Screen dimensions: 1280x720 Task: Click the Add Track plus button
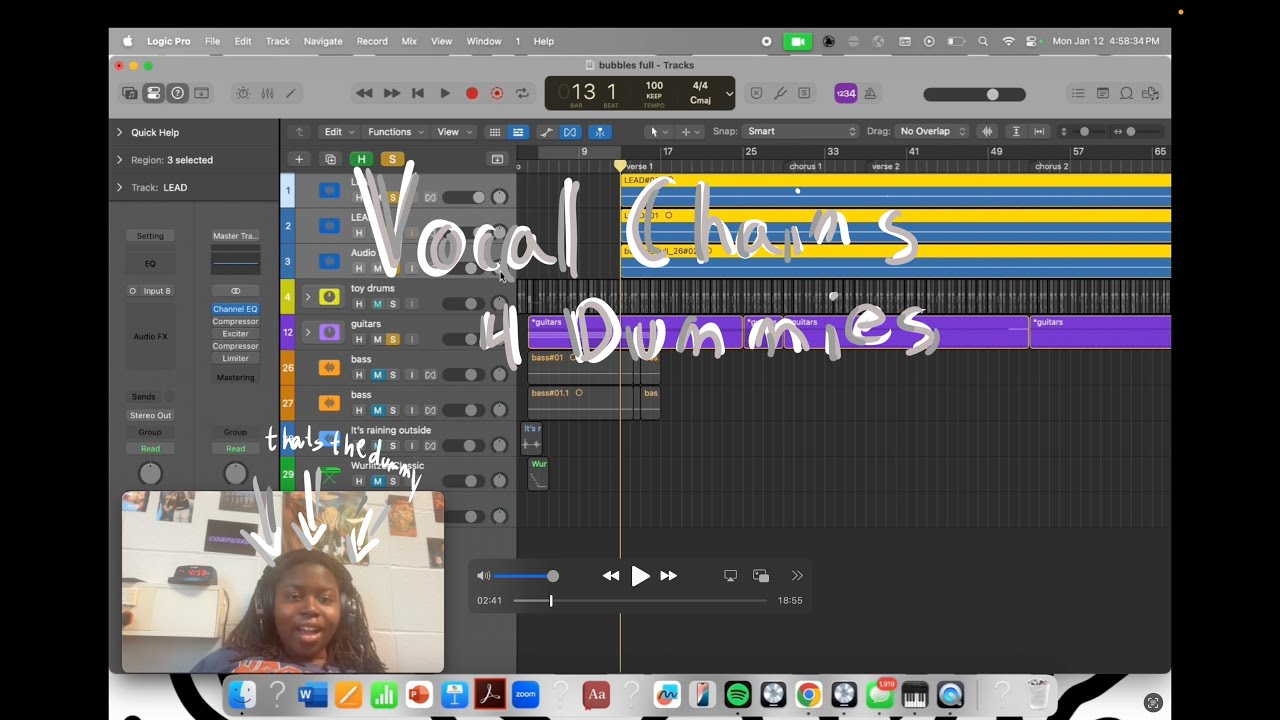click(x=298, y=159)
